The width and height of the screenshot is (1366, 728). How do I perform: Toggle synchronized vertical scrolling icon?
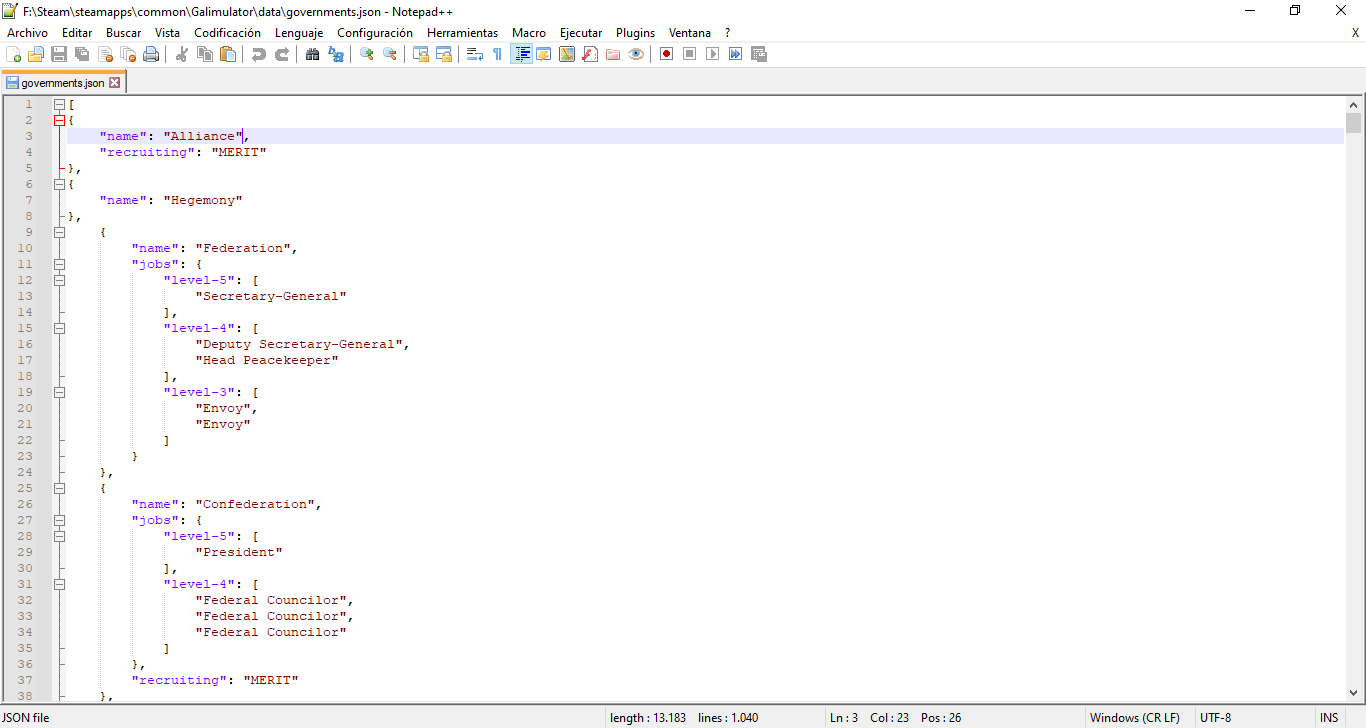coord(421,54)
